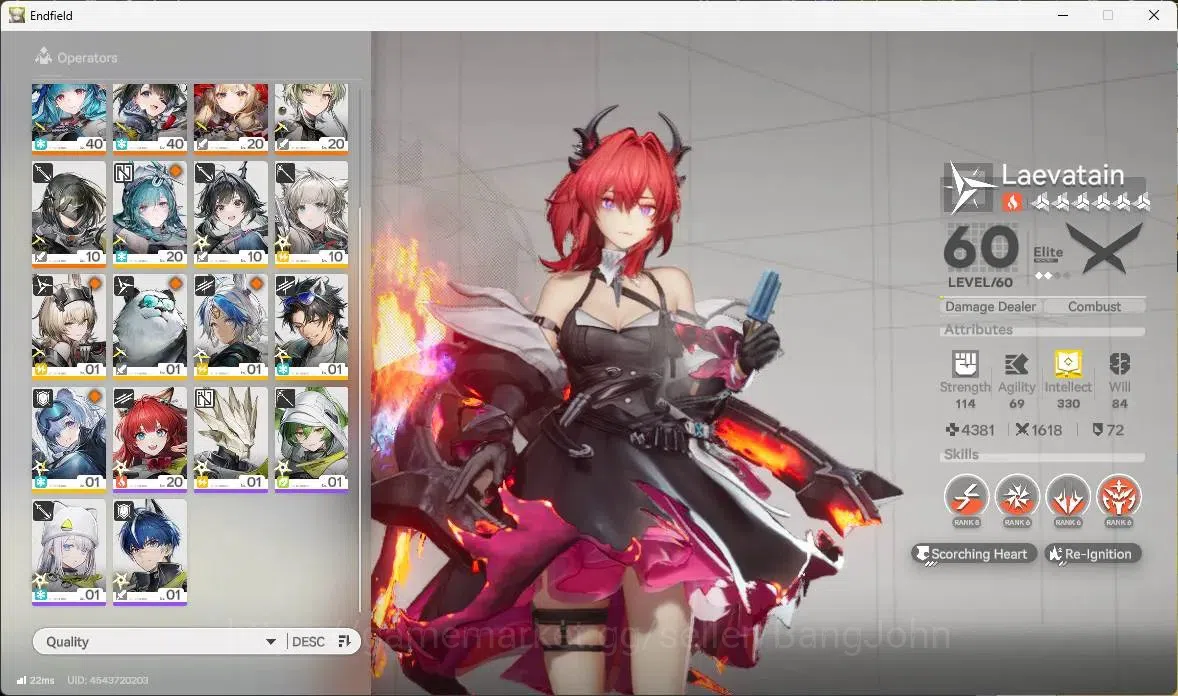Click the Strength value 114
Viewport: 1178px width, 696px height.
pyautogui.click(x=965, y=404)
